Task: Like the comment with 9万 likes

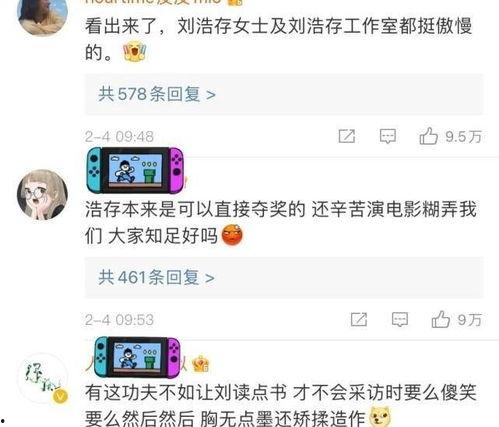Action: 441,319
